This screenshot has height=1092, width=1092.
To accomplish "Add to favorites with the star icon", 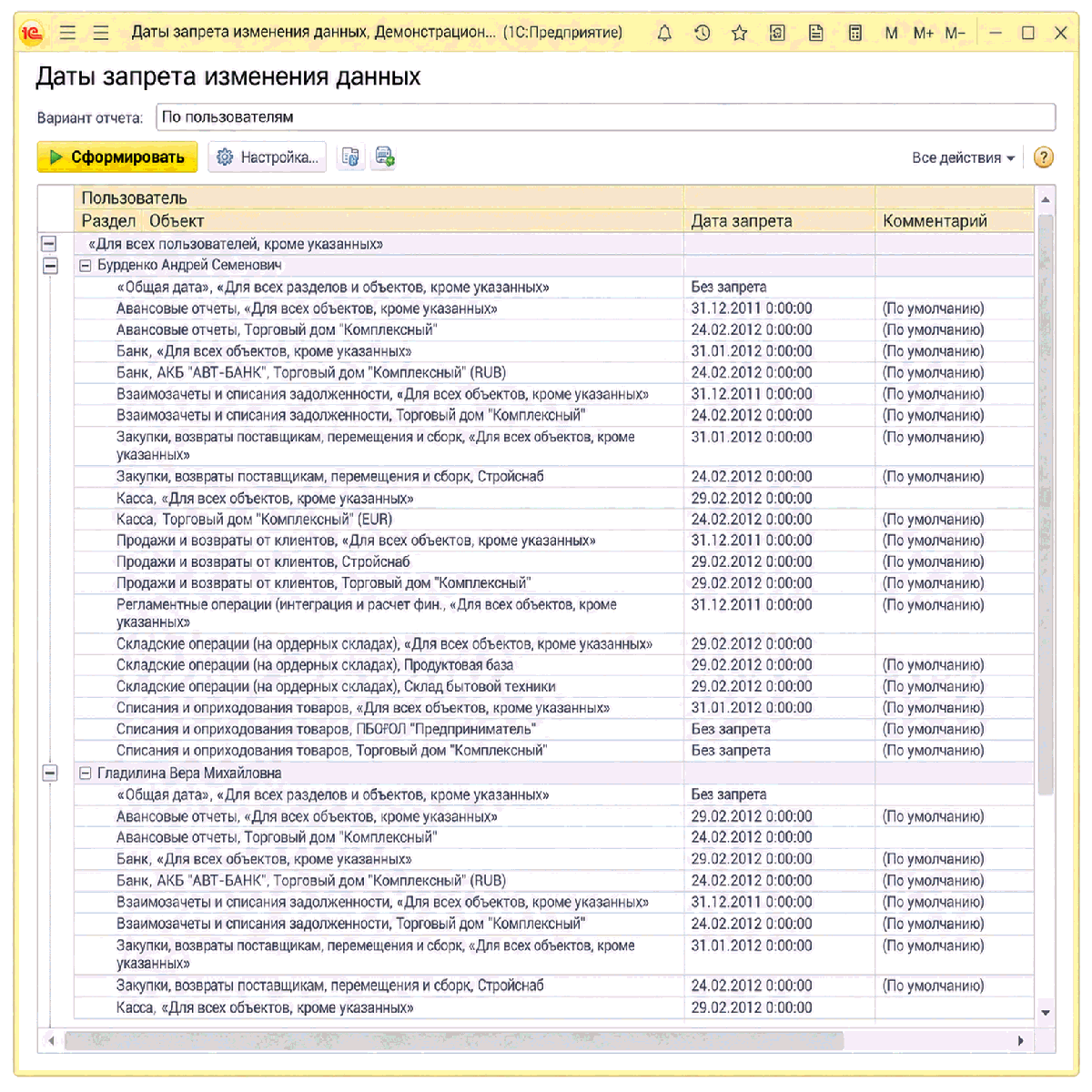I will 740,33.
